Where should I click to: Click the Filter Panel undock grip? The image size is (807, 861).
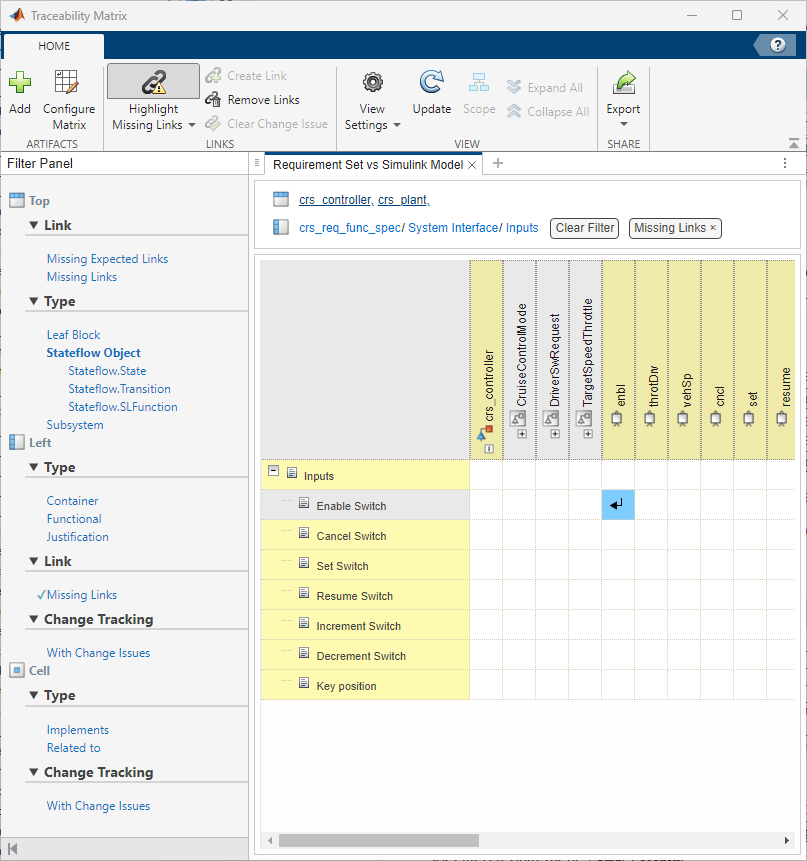point(257,163)
